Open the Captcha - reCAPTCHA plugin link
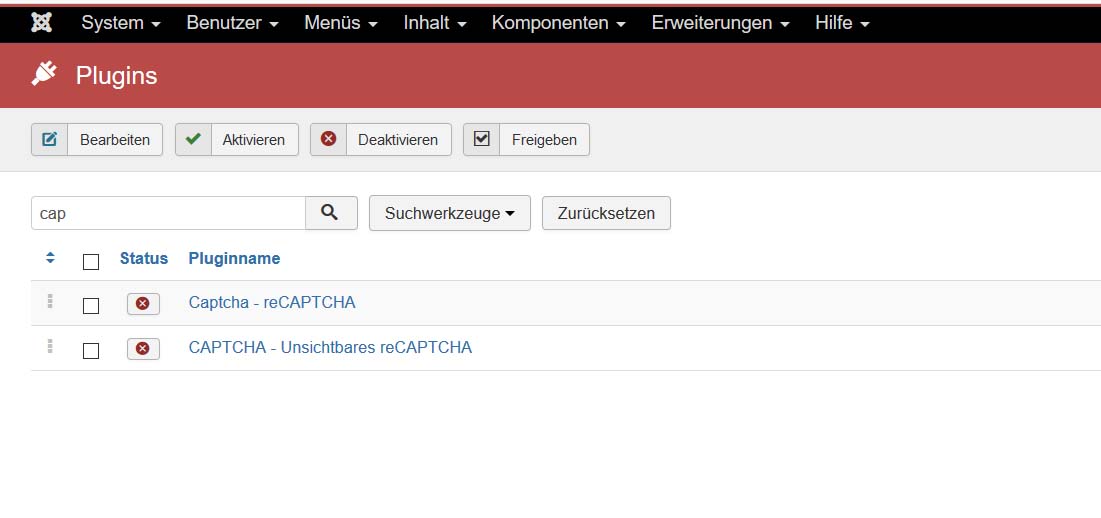The height and width of the screenshot is (518, 1101). tap(272, 302)
